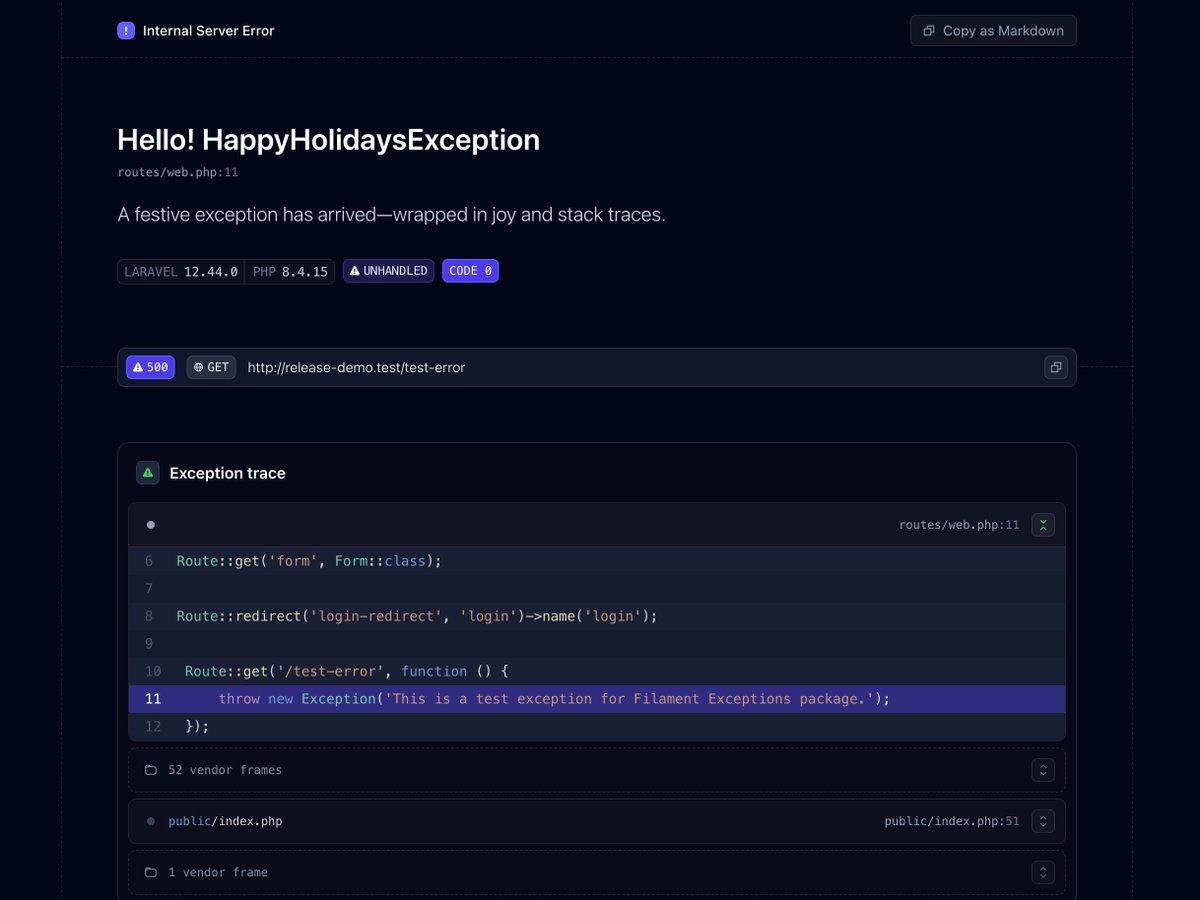
Task: Click code line 10 with Route::get('/test-error'
Action: 597,671
